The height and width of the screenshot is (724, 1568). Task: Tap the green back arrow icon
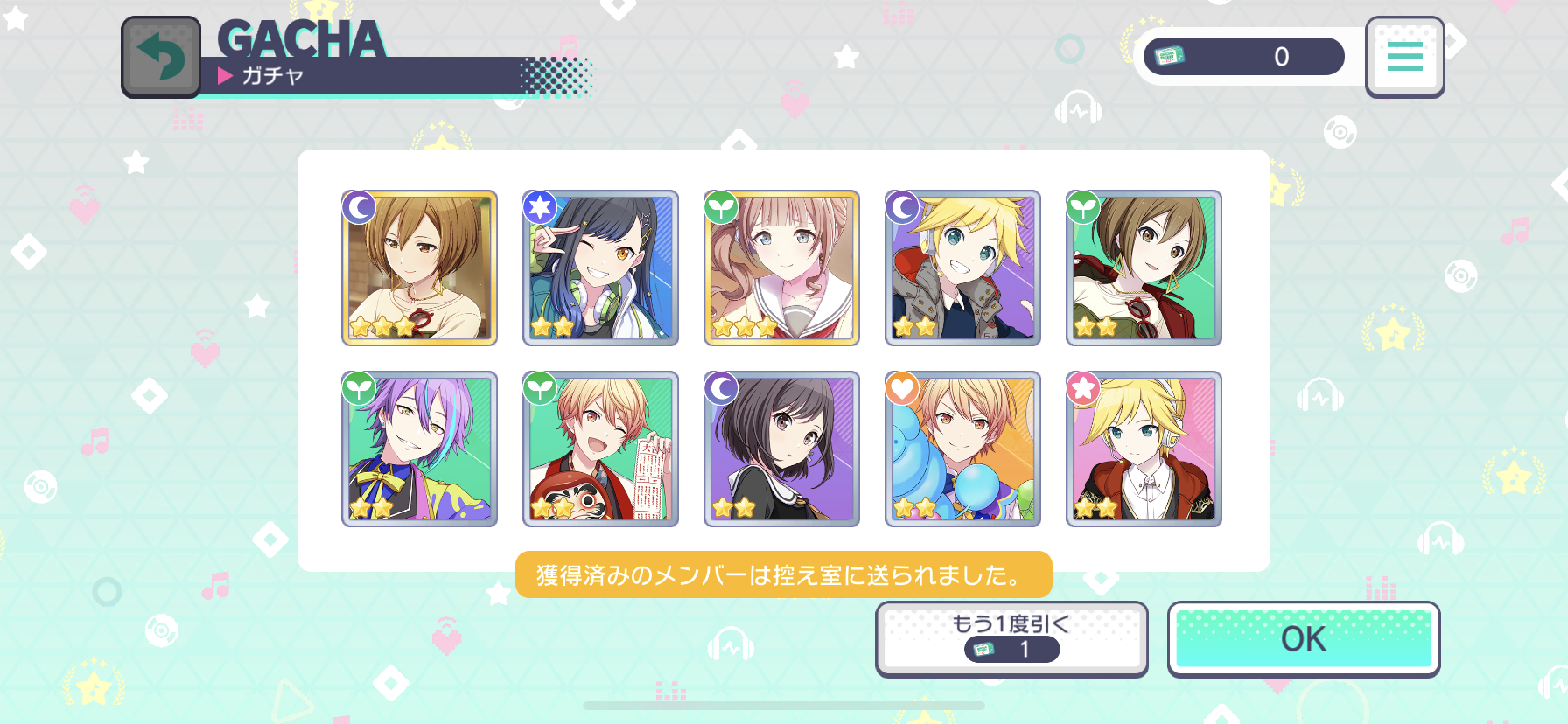[x=161, y=57]
